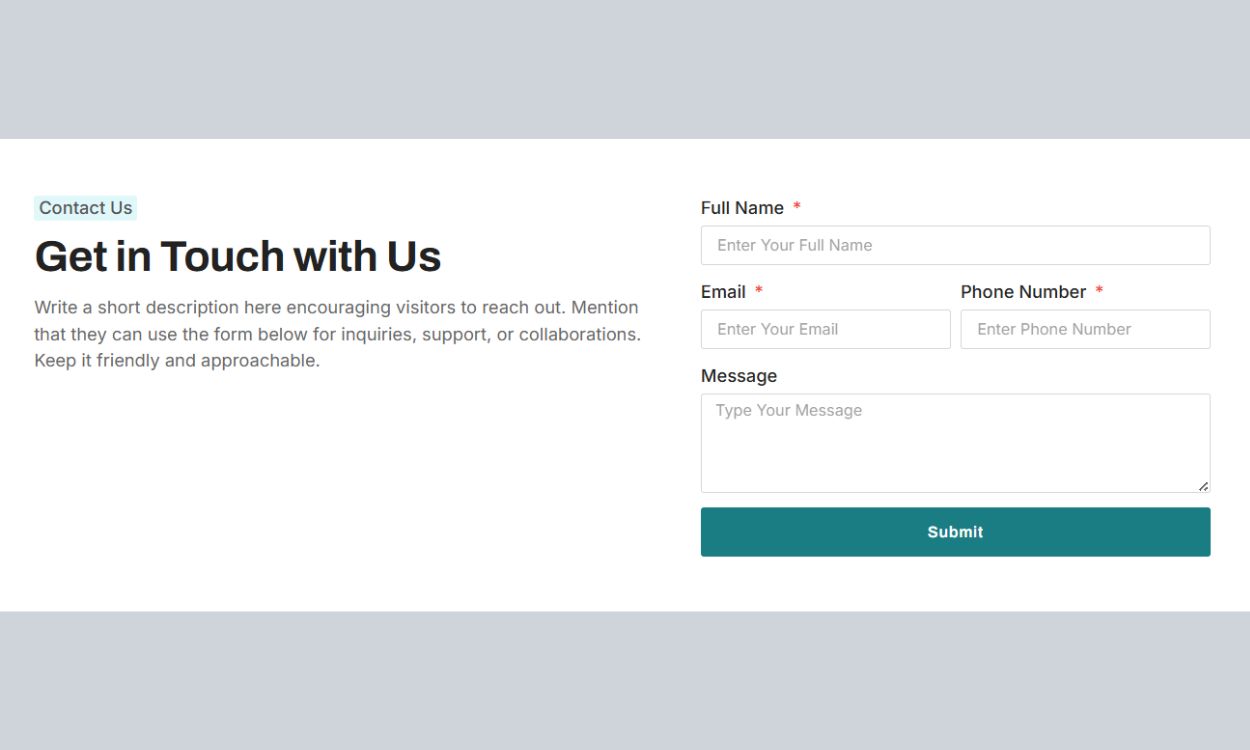Click the gray area below the form
Viewport: 1250px width, 750px height.
click(x=625, y=680)
